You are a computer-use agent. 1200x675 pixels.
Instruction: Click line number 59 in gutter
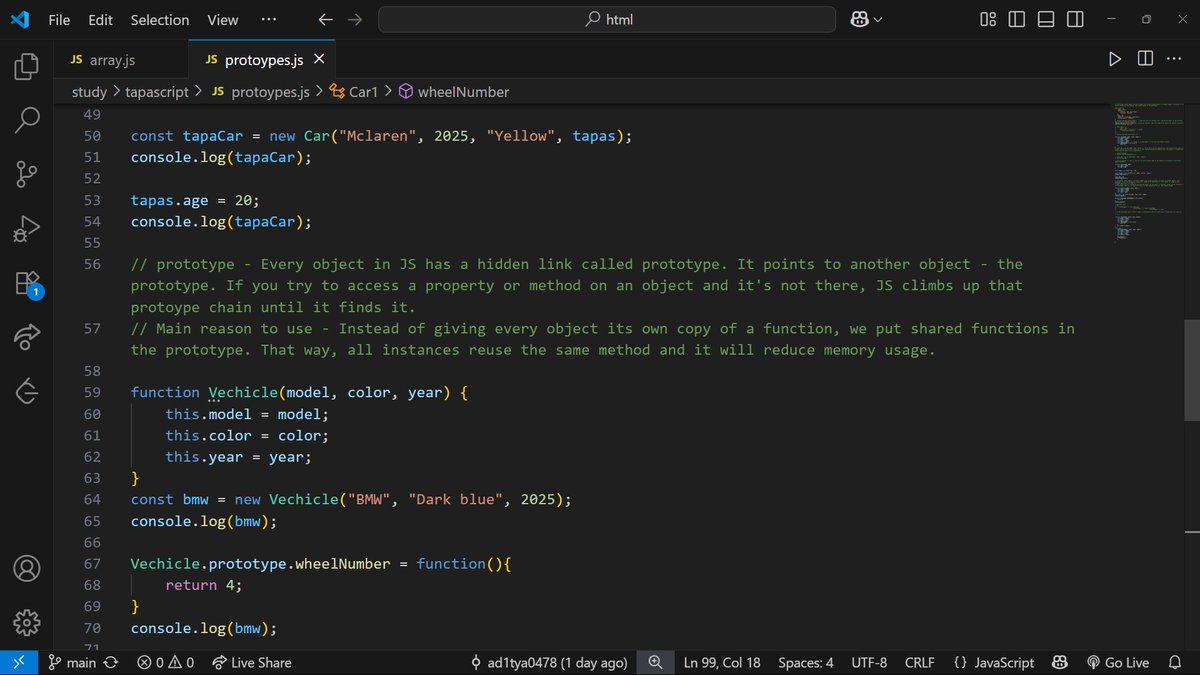pos(91,393)
